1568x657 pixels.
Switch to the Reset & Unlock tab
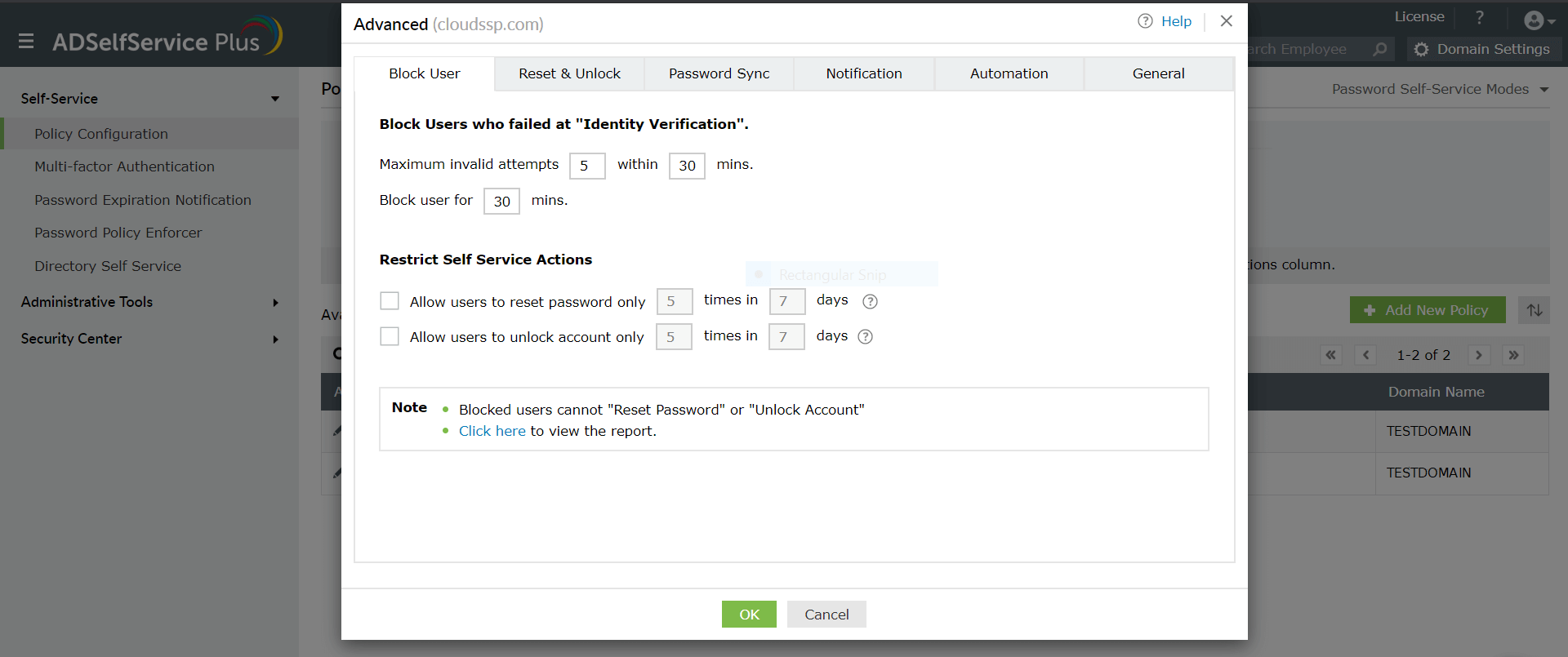pyautogui.click(x=569, y=73)
